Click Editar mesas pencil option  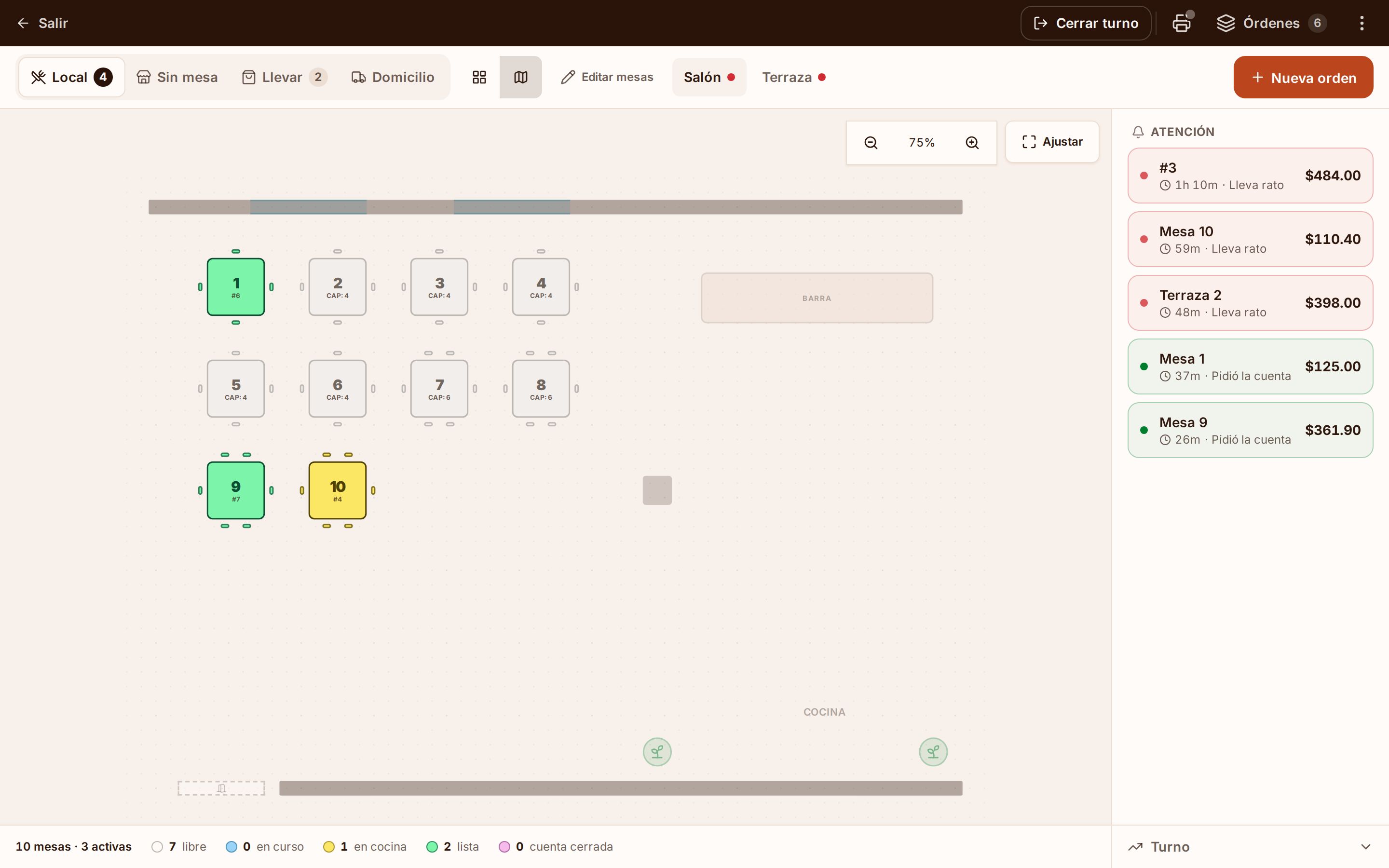pyautogui.click(x=607, y=77)
